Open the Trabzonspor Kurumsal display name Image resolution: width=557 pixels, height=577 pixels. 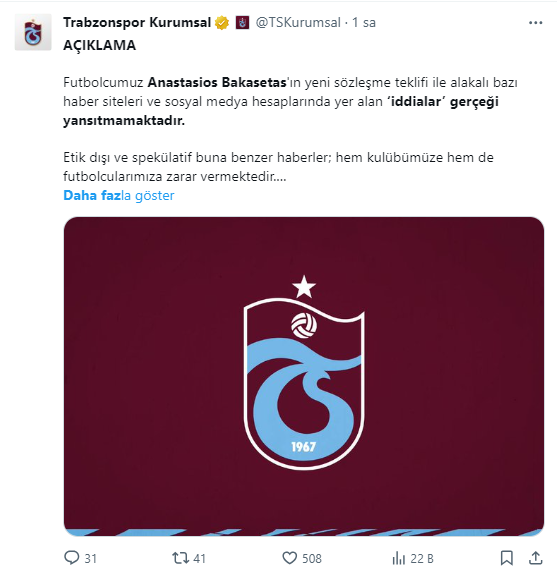click(x=137, y=23)
